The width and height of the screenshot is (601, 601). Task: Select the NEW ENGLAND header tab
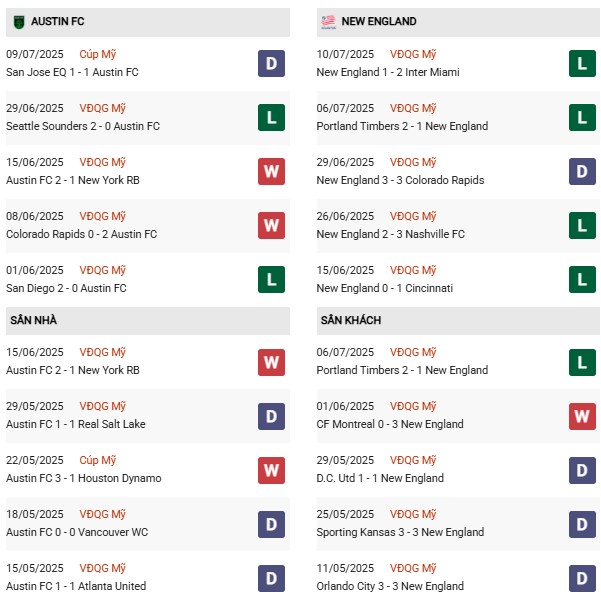click(379, 21)
